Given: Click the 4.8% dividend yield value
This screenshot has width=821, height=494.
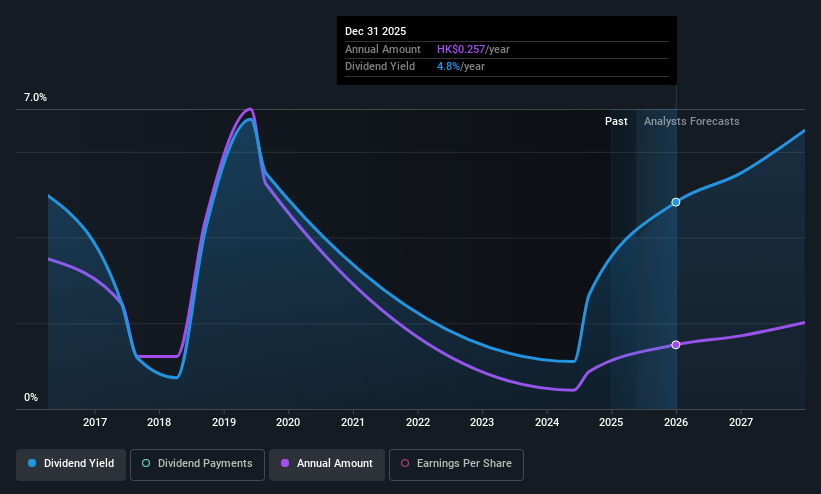Looking at the screenshot, I should point(448,67).
